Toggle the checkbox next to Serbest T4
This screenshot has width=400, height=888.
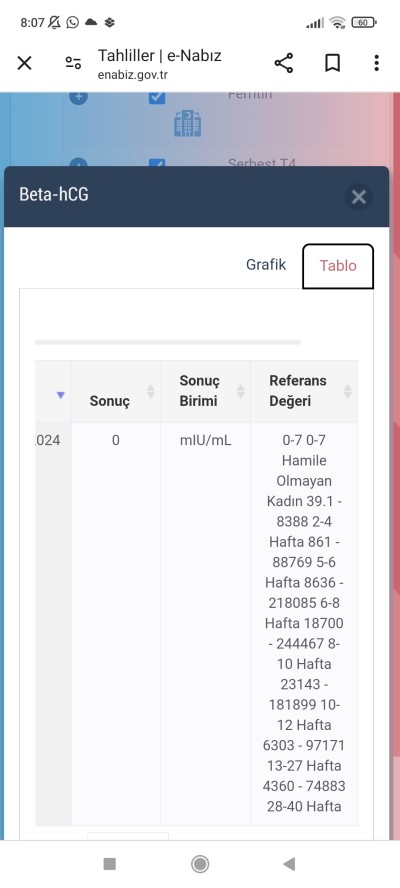click(x=157, y=163)
